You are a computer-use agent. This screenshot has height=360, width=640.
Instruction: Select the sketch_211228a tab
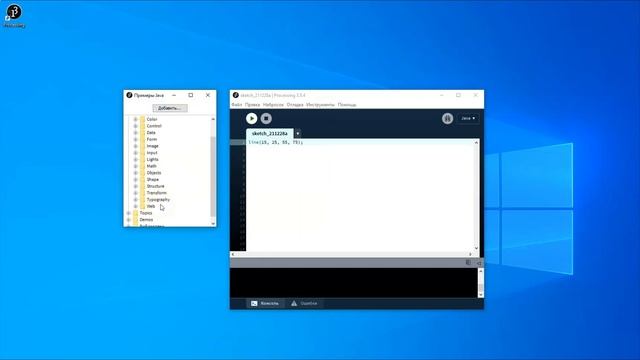point(269,133)
